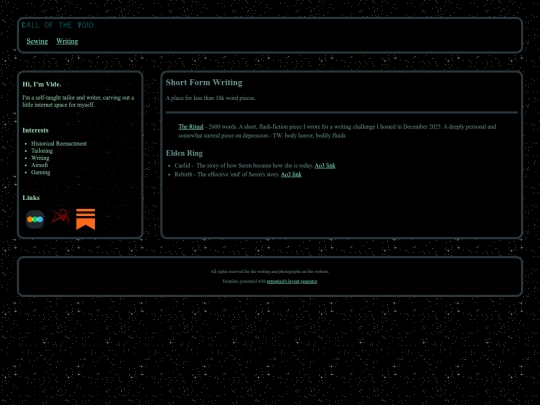
Task: Click the Airsoft interest item
Action: click(x=40, y=165)
